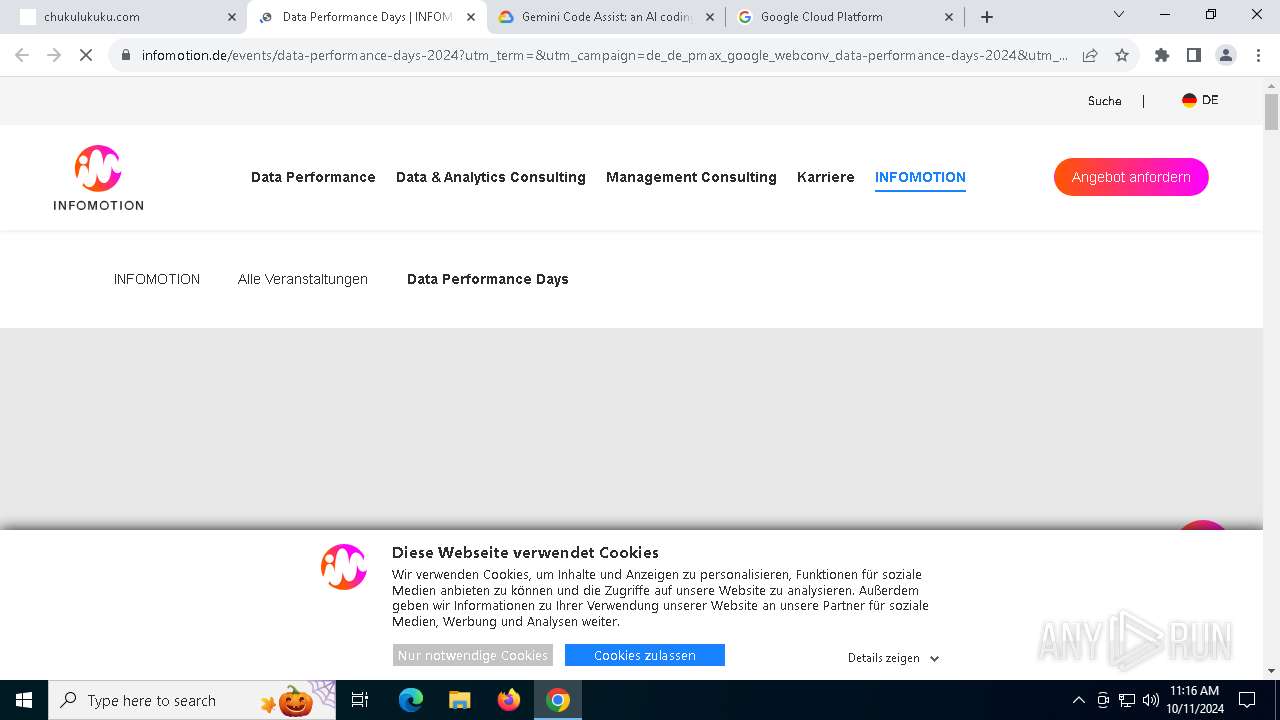Toggle Chrome side panel icon
1280x720 pixels.
[1194, 55]
